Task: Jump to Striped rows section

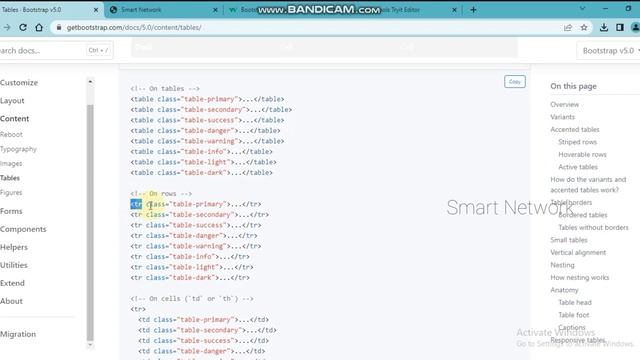Action: 578,142
